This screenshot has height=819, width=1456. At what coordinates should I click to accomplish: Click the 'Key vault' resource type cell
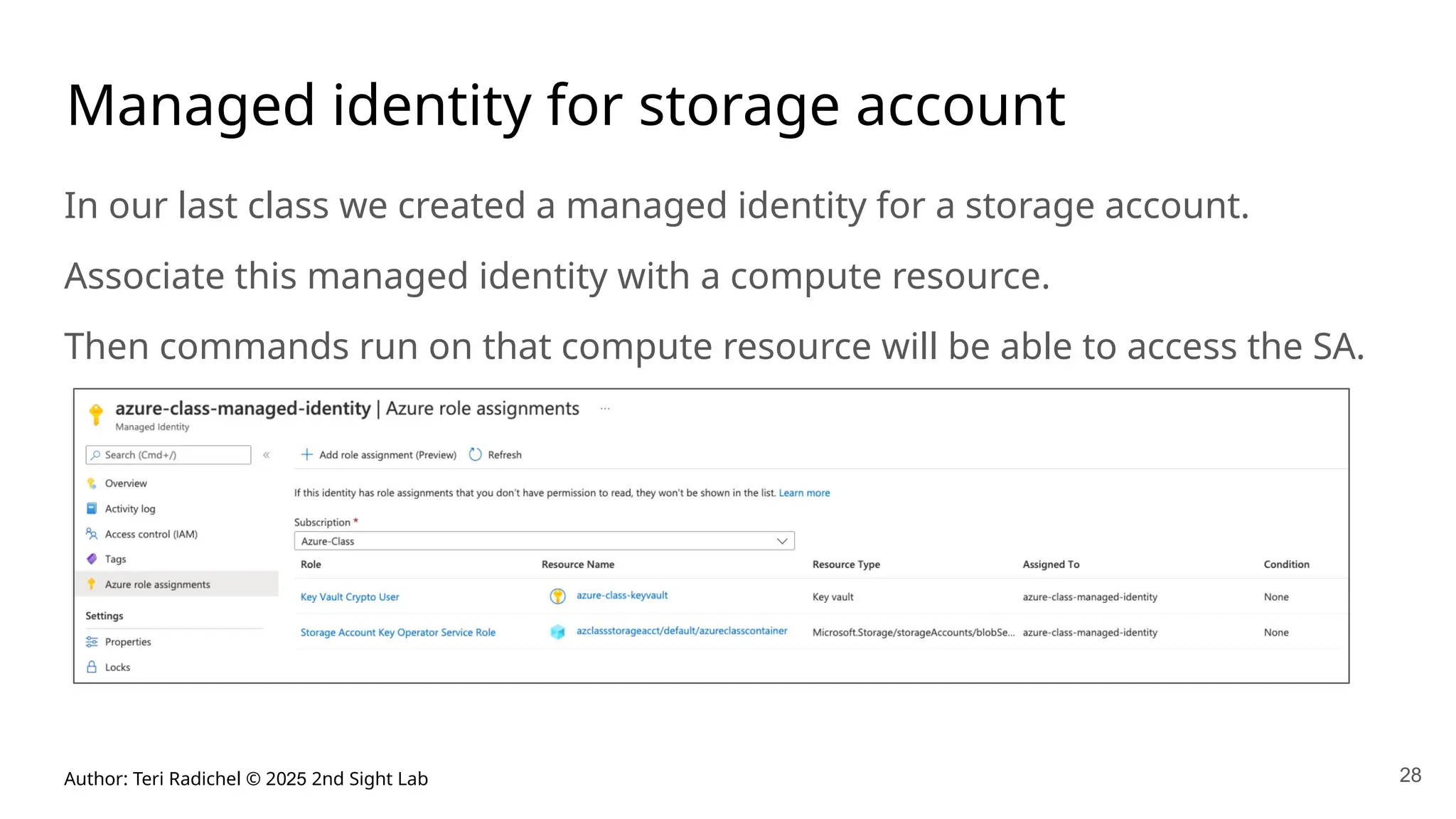833,597
